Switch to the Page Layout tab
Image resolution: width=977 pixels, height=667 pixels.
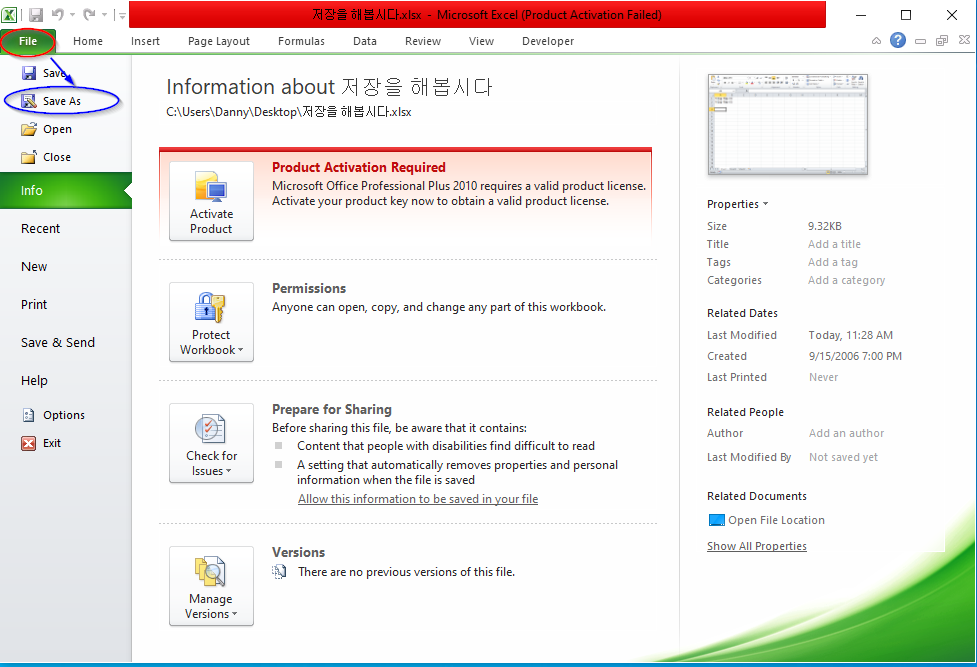219,41
